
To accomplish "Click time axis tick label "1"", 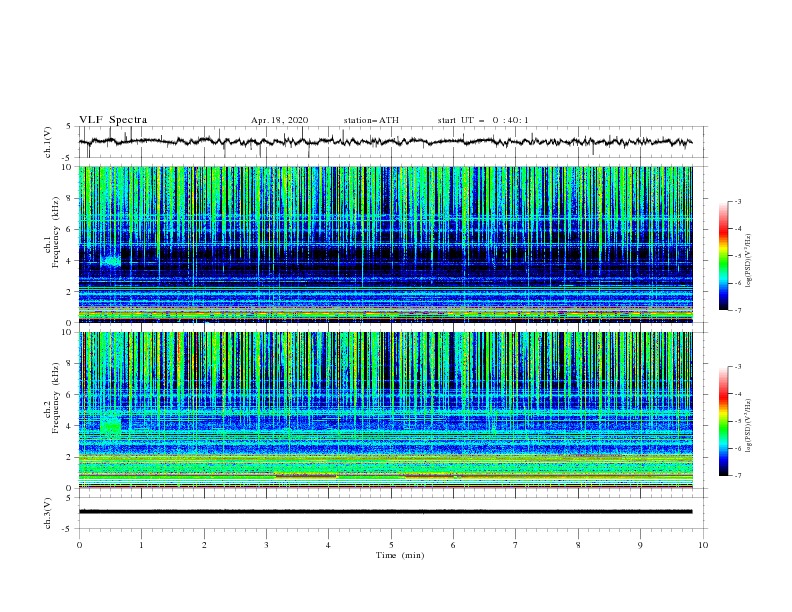I will click(141, 545).
